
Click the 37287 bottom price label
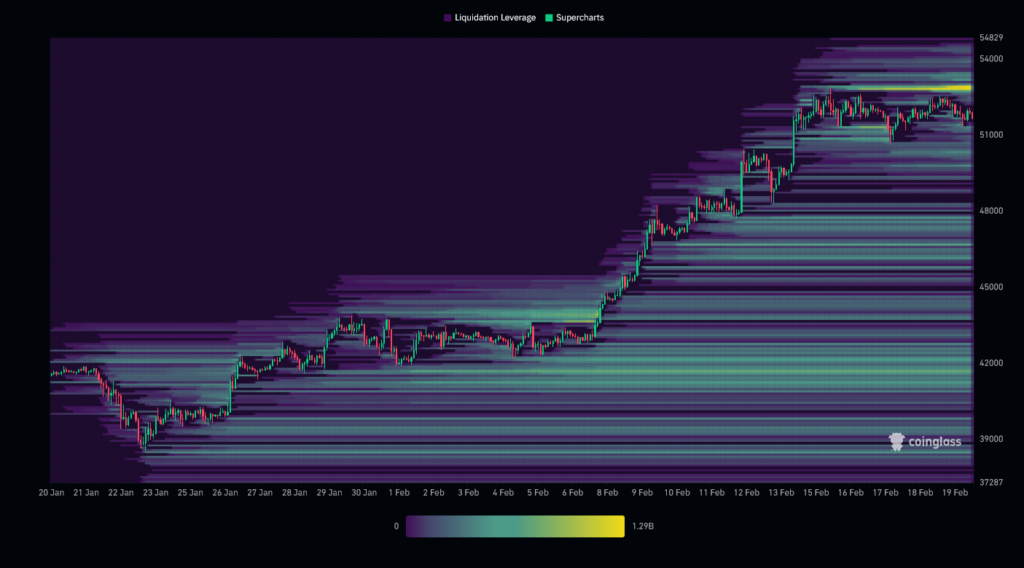point(991,482)
